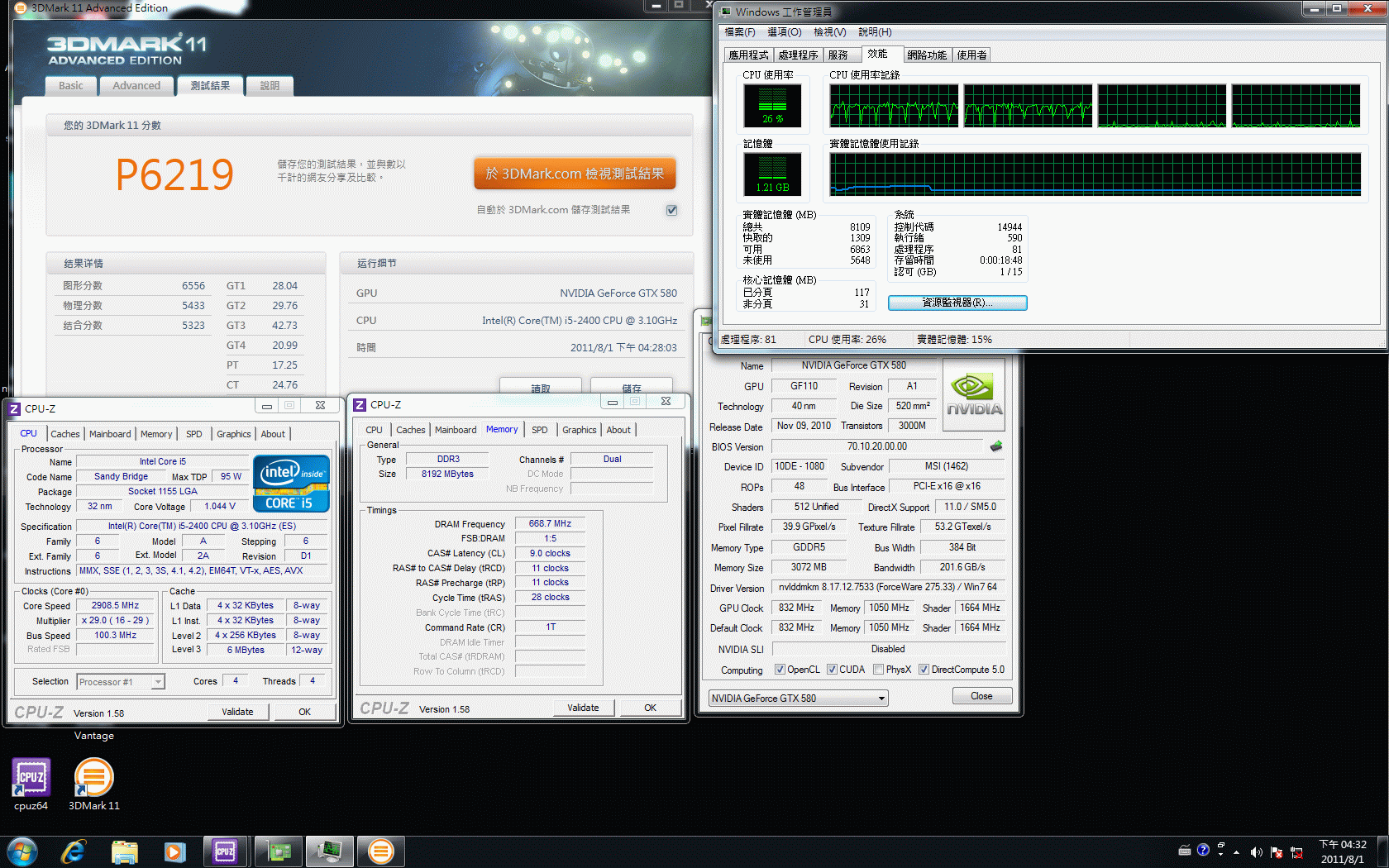Click the help question mark tray icon
Viewport: 1389px width, 868px height.
click(x=1203, y=850)
